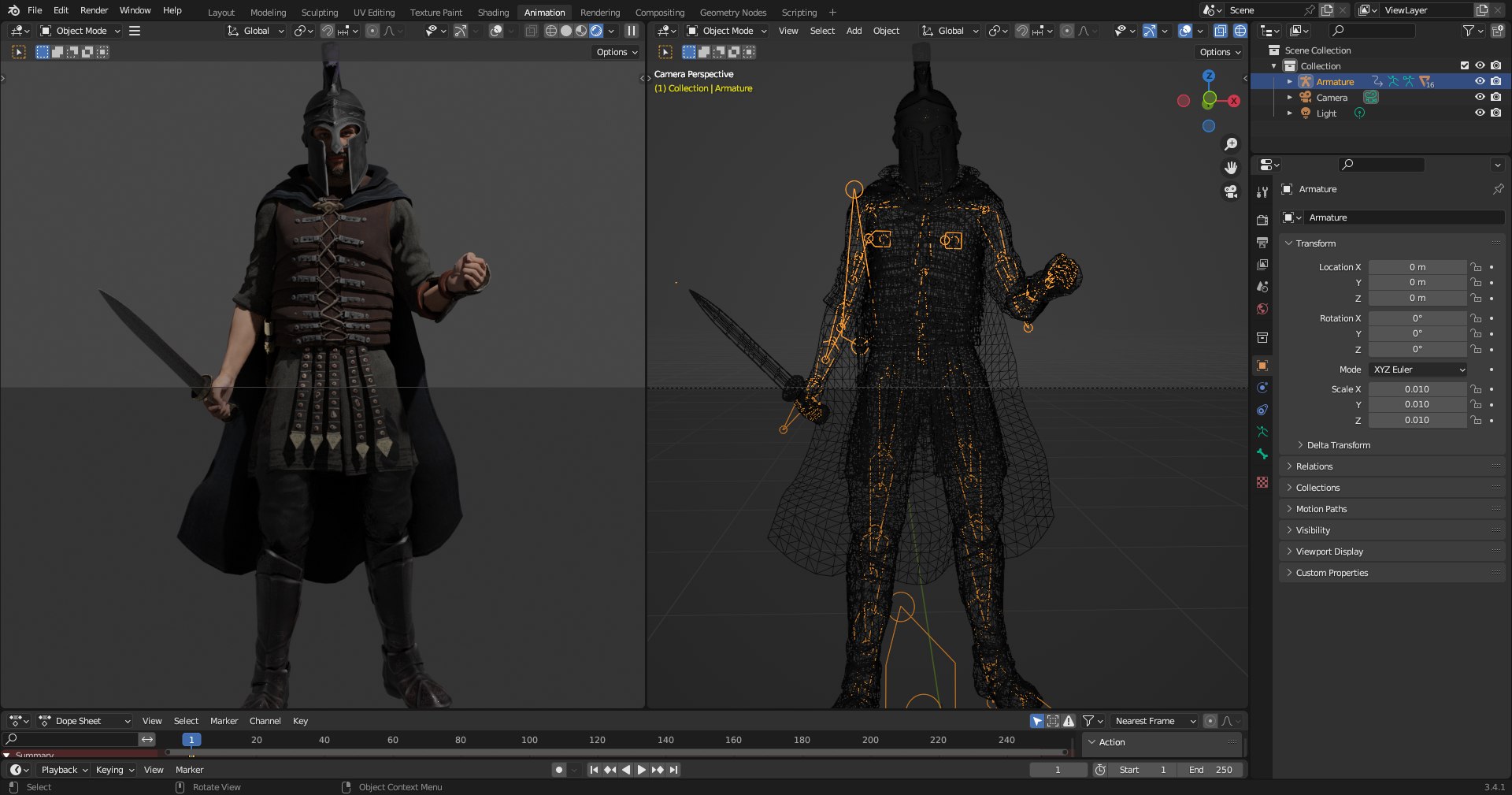Viewport: 1512px width, 795px height.
Task: Hide Armature in viewport via eye icon
Action: click(1480, 81)
